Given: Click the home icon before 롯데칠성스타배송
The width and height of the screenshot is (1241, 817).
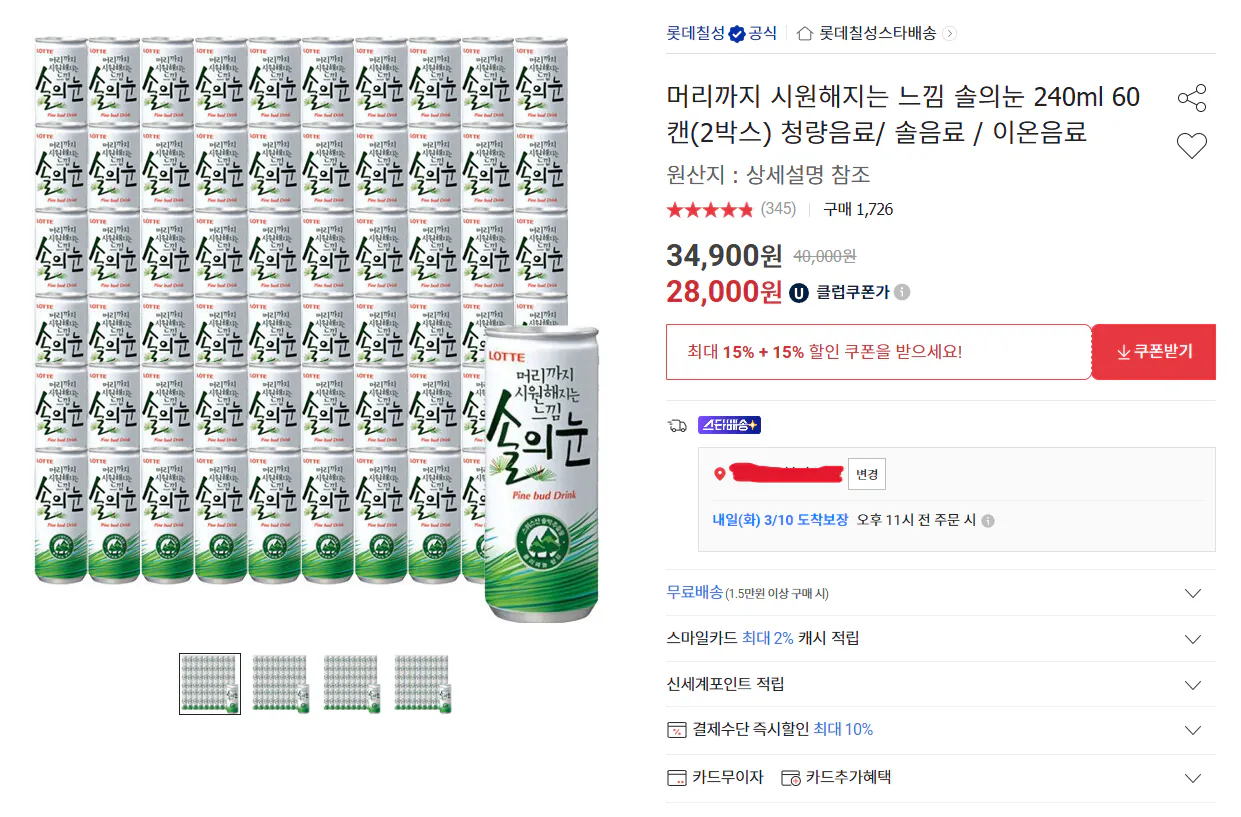Looking at the screenshot, I should click(805, 32).
